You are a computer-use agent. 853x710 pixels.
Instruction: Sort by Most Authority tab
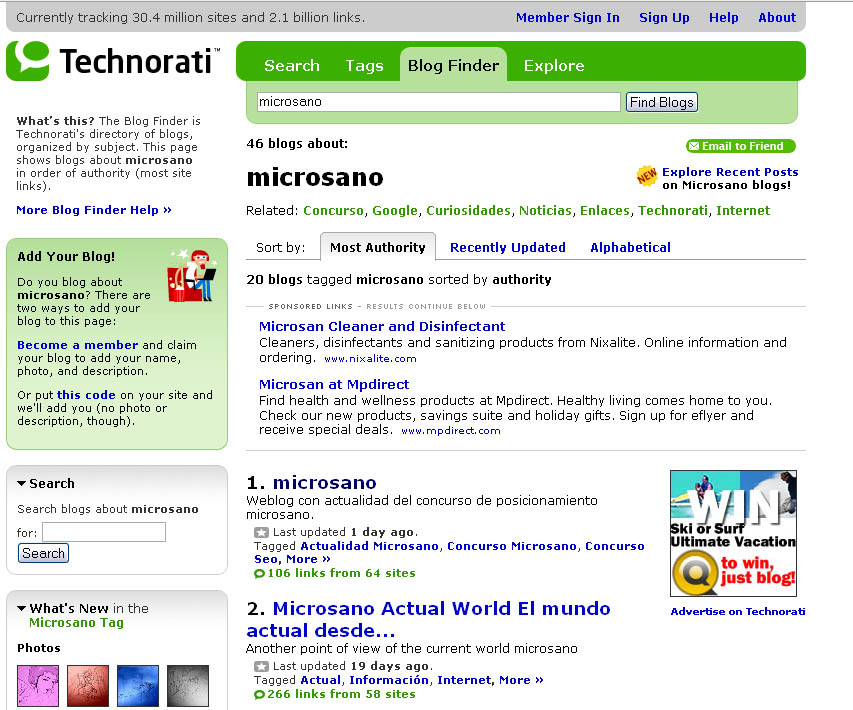[378, 248]
